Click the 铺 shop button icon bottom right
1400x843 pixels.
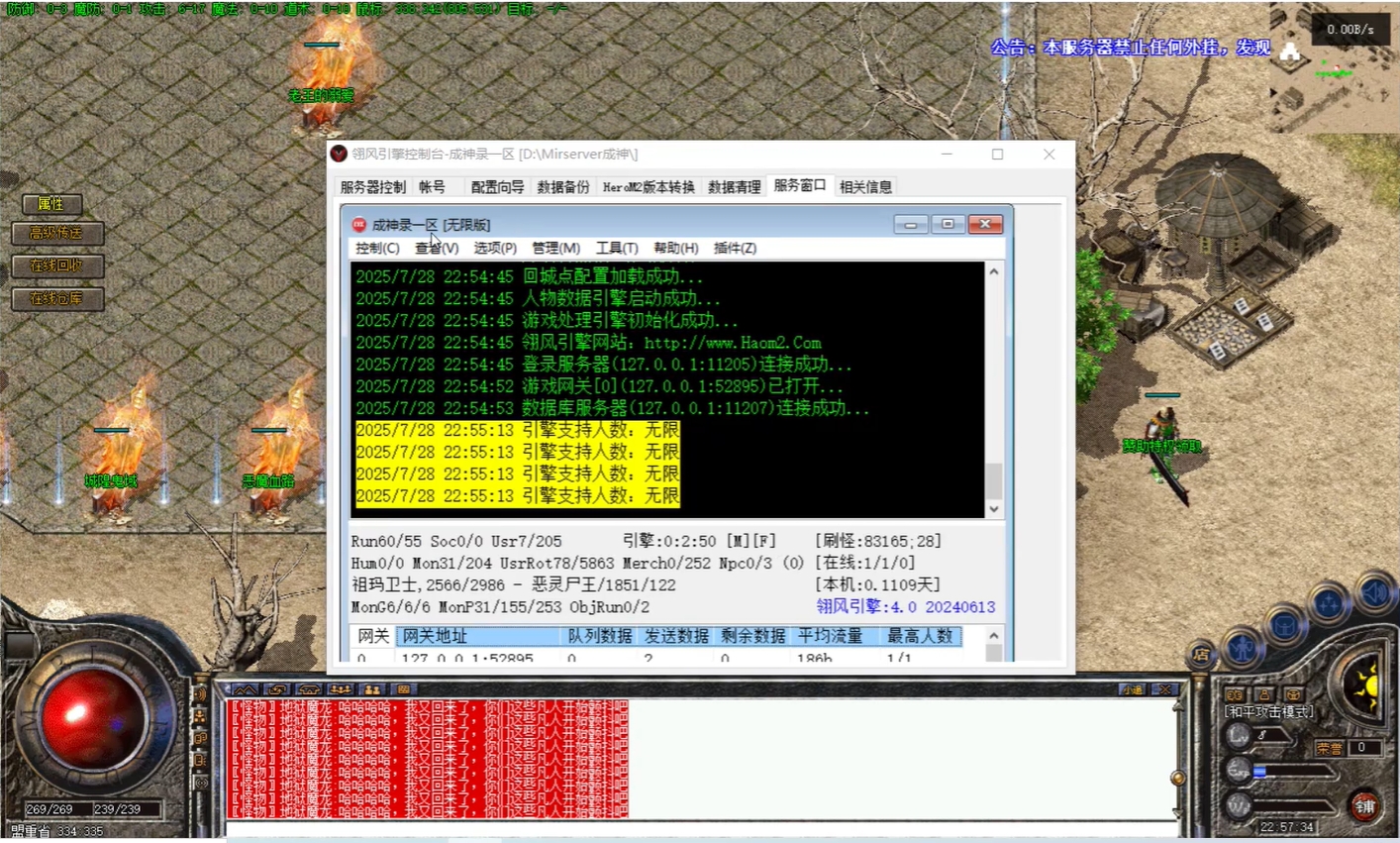pos(1365,804)
